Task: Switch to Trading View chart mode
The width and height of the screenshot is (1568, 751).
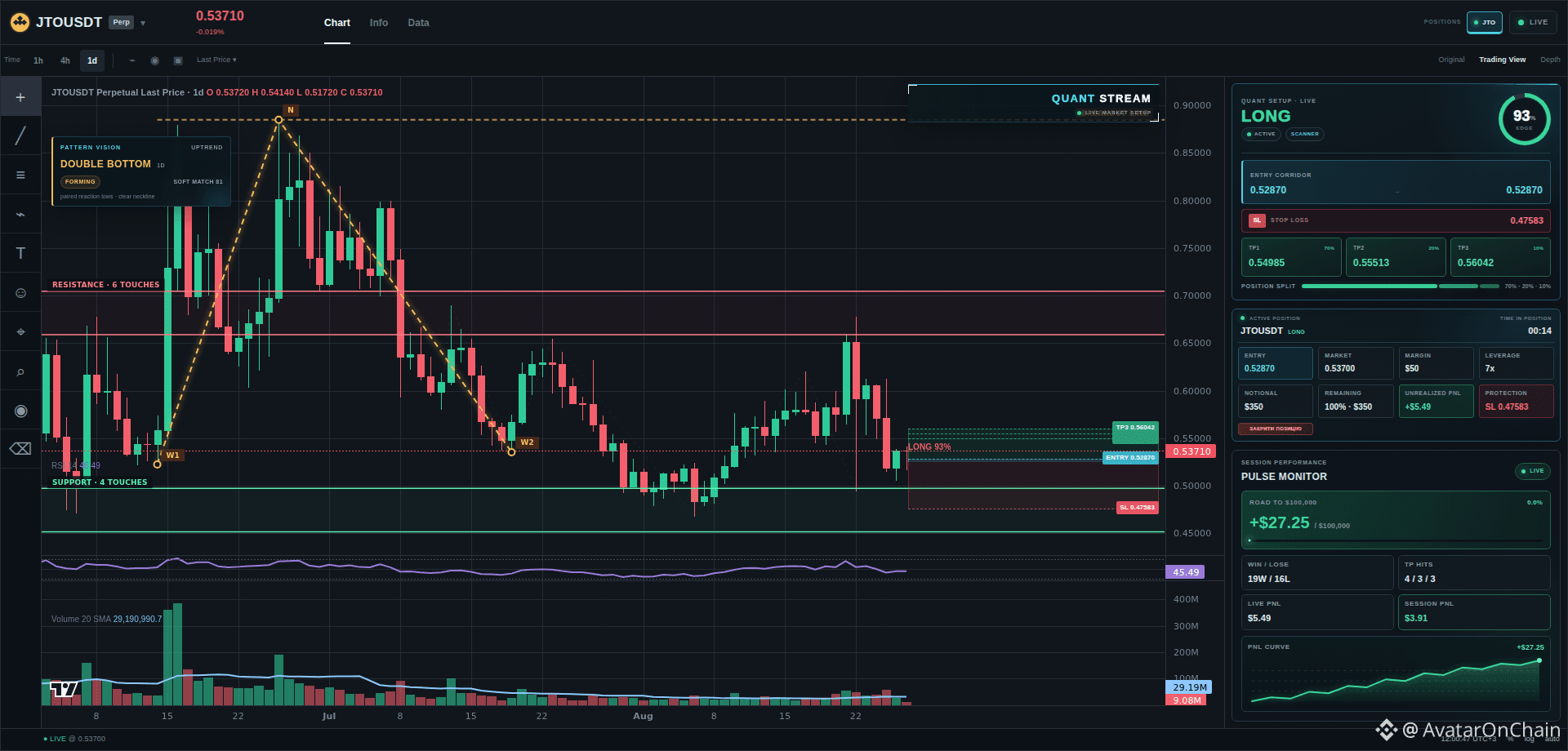Action: (1502, 60)
